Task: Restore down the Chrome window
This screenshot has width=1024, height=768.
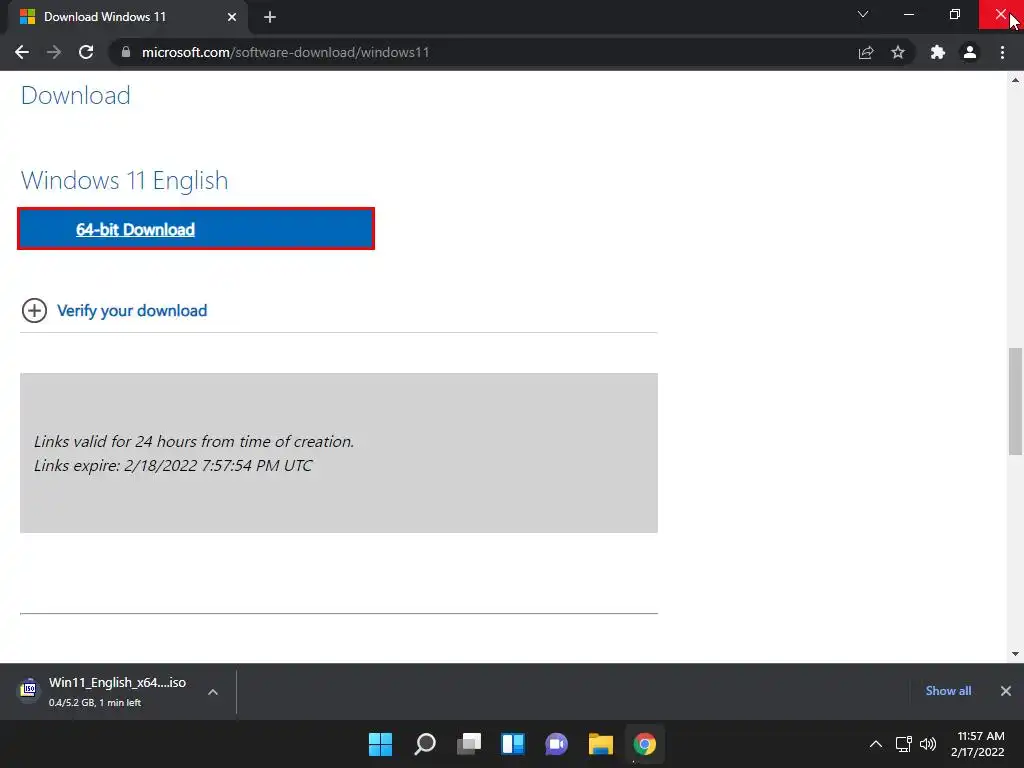Action: pyautogui.click(x=955, y=14)
